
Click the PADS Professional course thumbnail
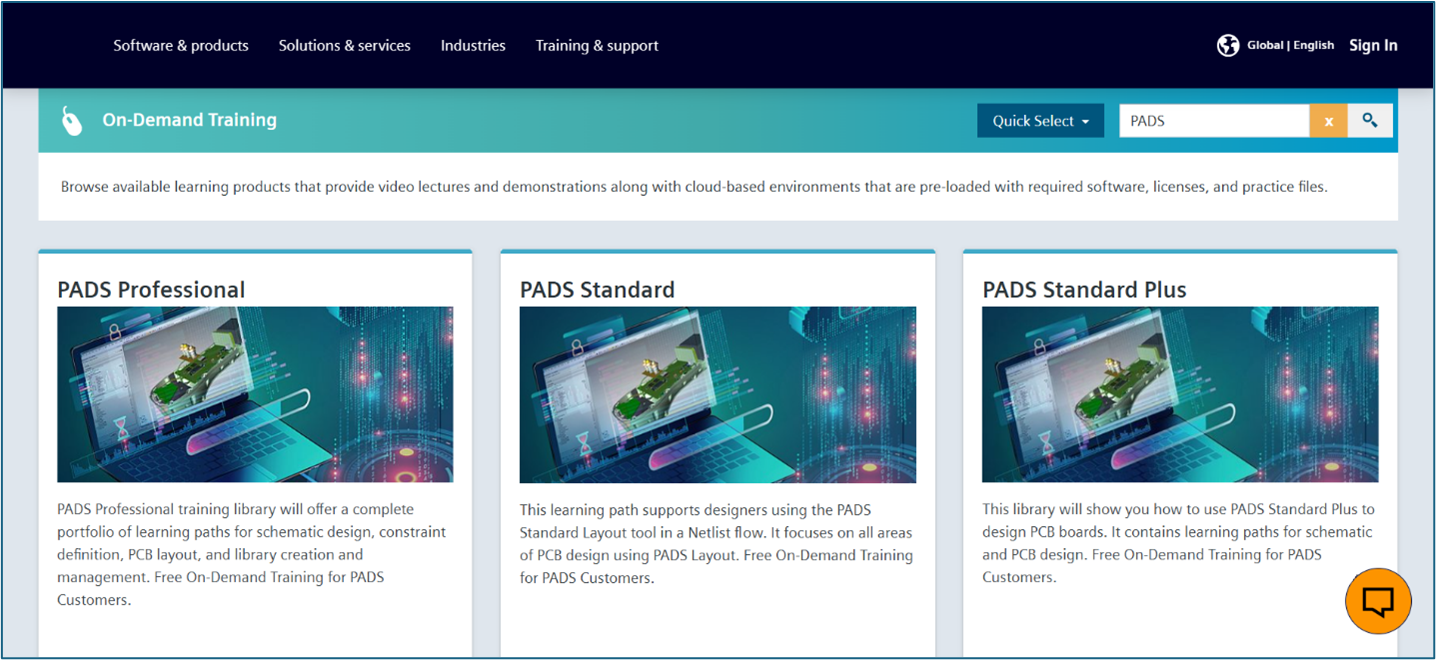tap(254, 394)
